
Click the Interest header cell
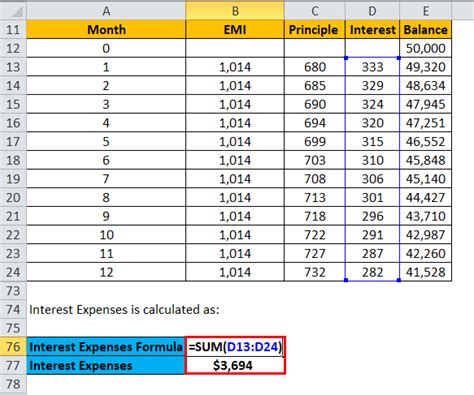372,30
